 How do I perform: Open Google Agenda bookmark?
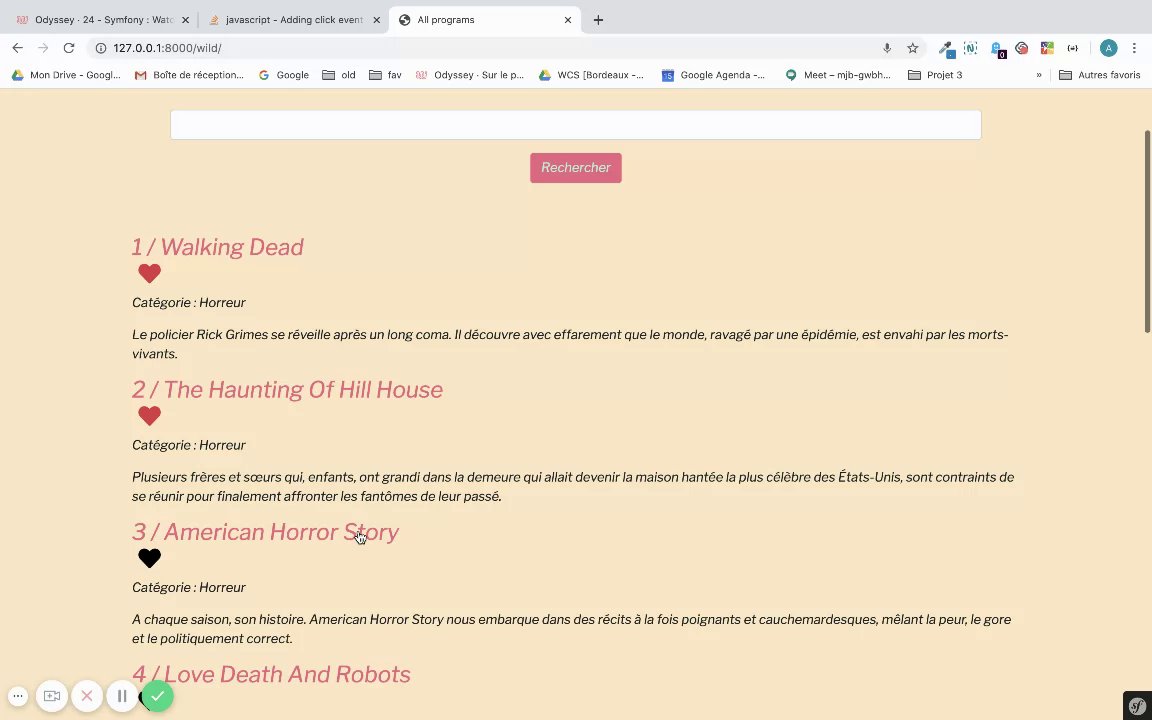(x=713, y=75)
